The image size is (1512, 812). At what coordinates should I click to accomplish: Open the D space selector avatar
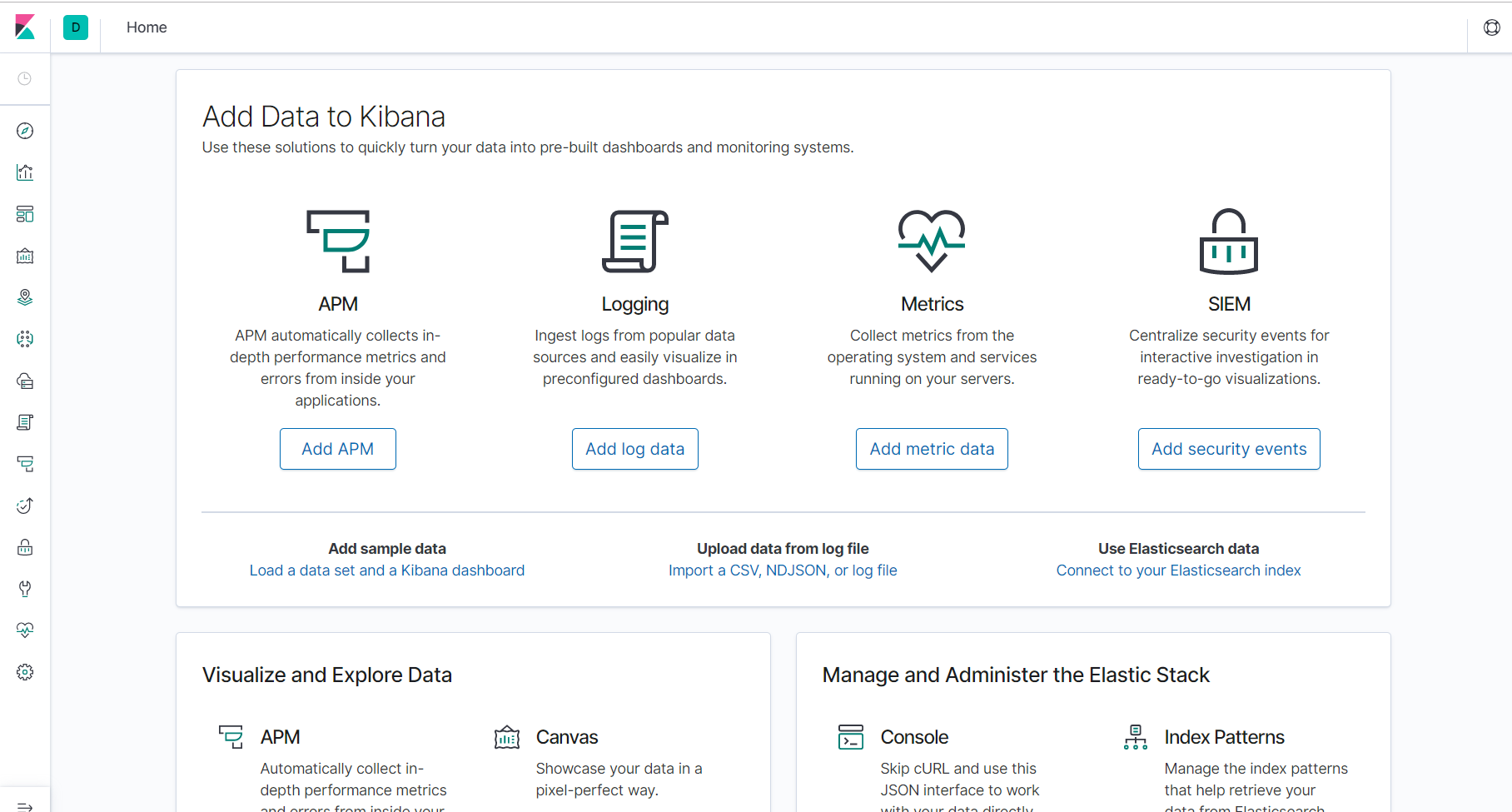pos(76,27)
